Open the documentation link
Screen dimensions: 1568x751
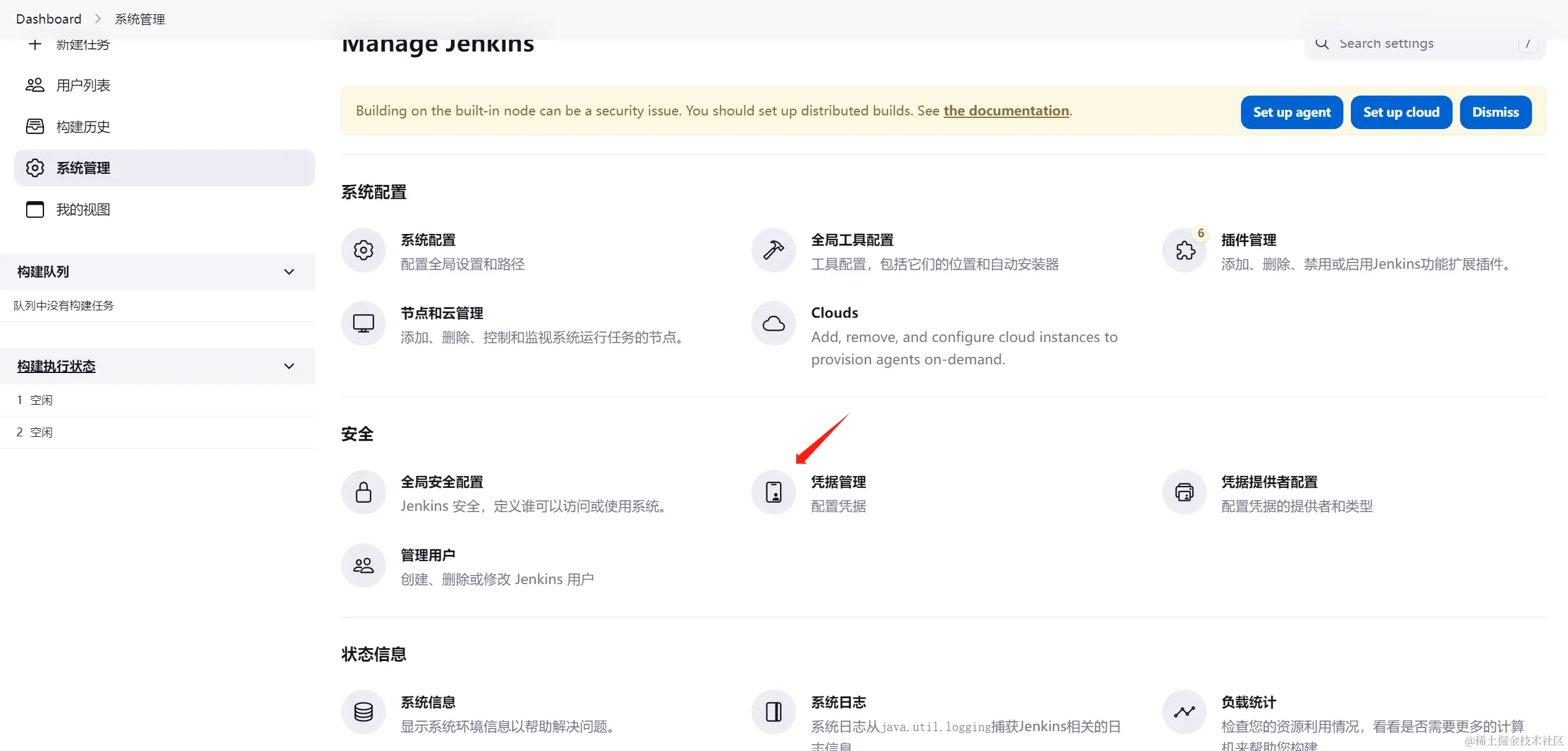pyautogui.click(x=1006, y=111)
